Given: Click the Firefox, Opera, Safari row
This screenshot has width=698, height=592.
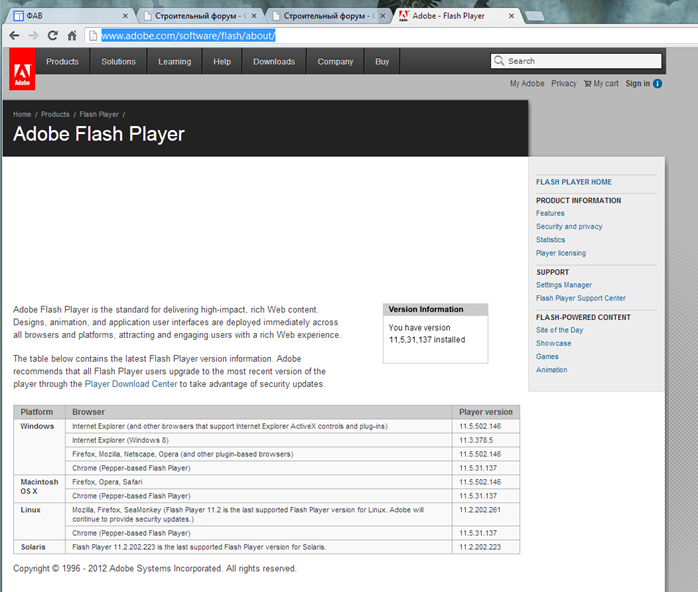Looking at the screenshot, I should (x=259, y=482).
